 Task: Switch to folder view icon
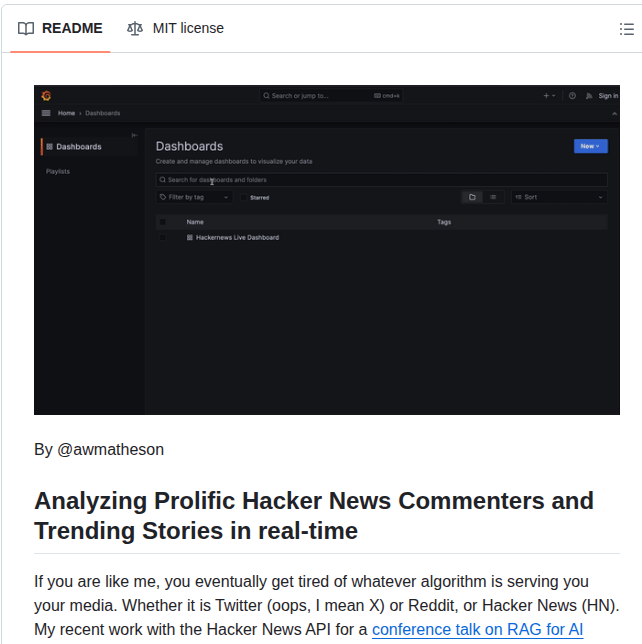coord(472,197)
